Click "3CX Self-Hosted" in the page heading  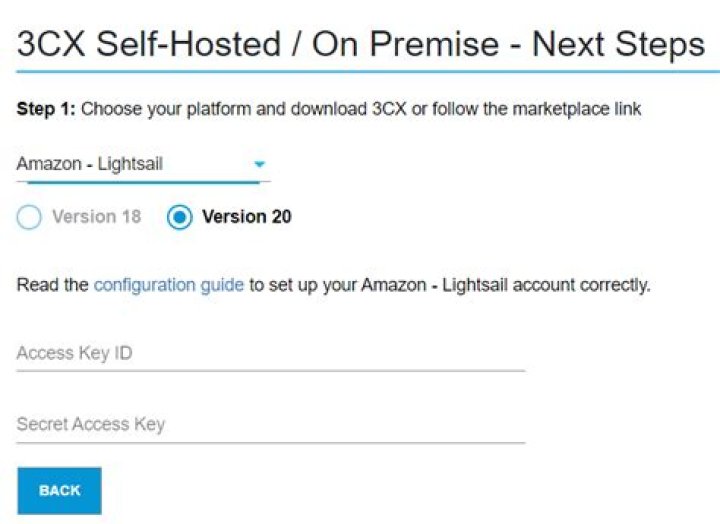pos(149,45)
